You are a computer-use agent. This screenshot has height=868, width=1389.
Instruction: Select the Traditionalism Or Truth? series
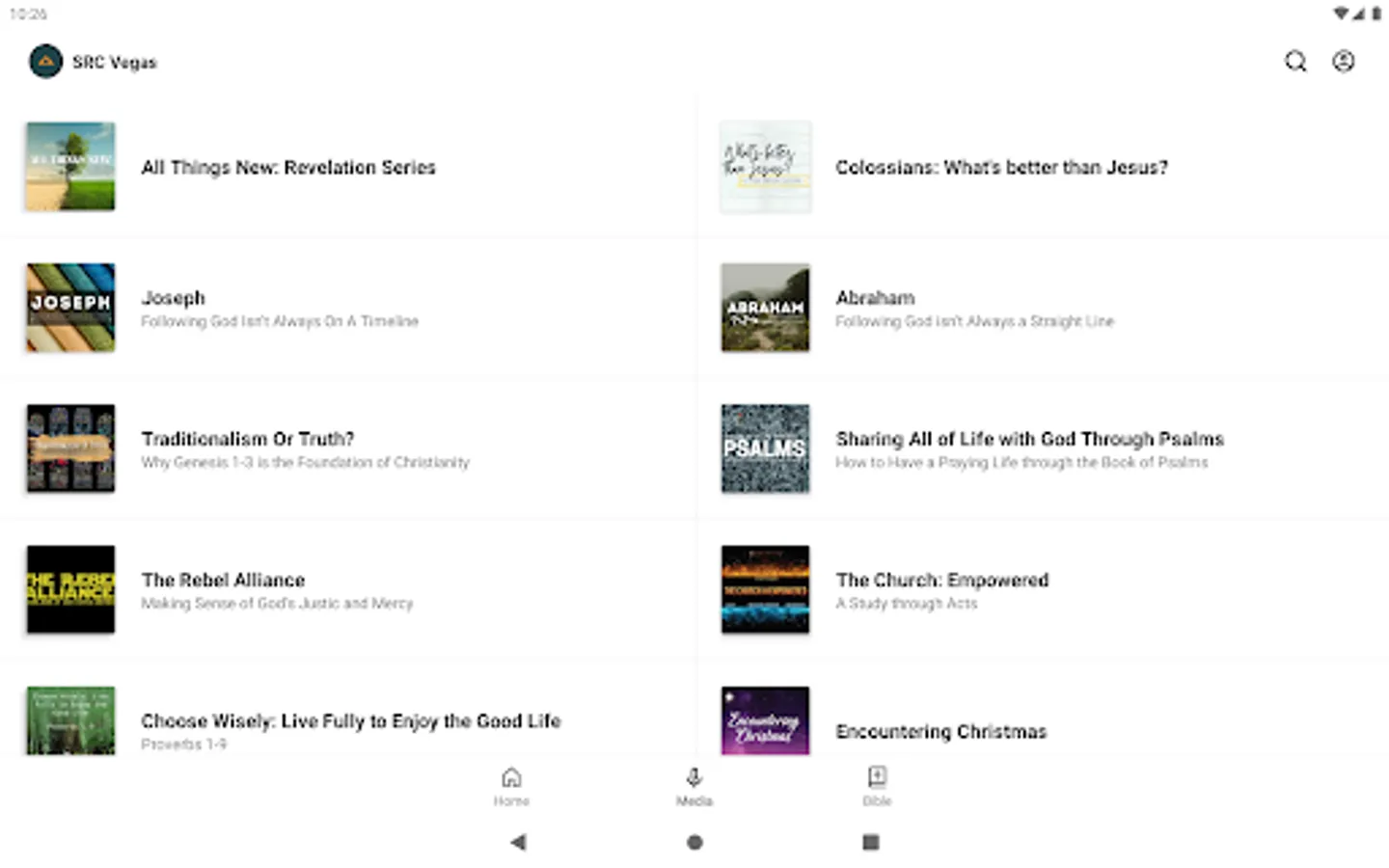pos(248,440)
